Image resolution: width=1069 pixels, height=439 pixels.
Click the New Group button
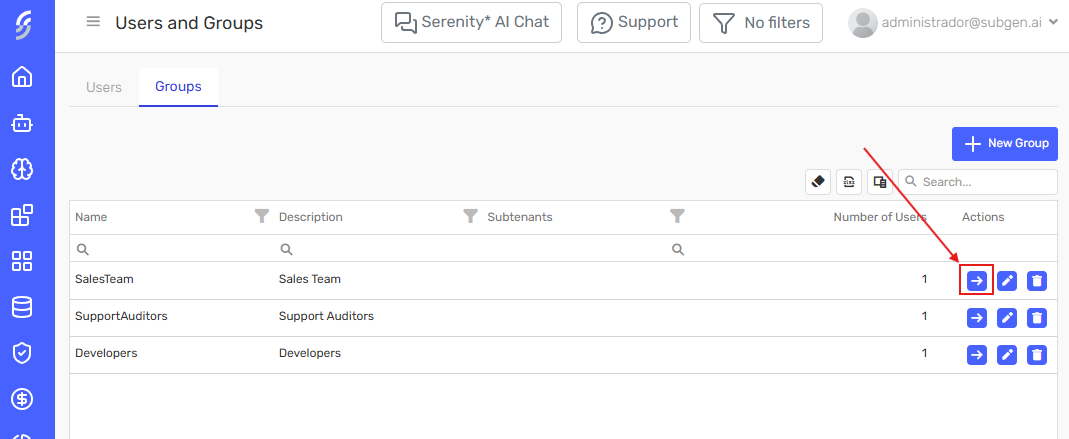click(x=1004, y=144)
